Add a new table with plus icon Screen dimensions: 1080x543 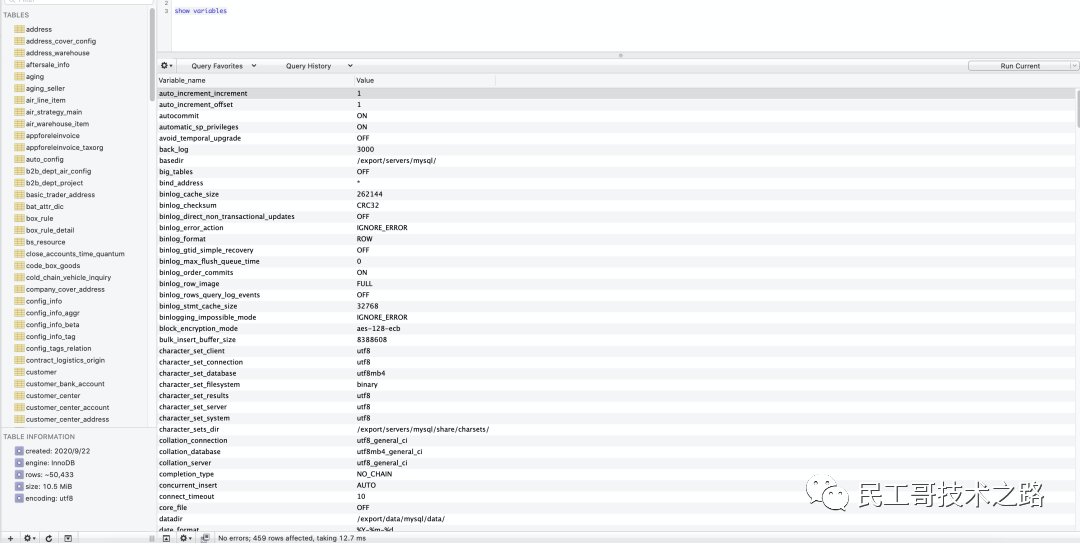tap(10, 538)
